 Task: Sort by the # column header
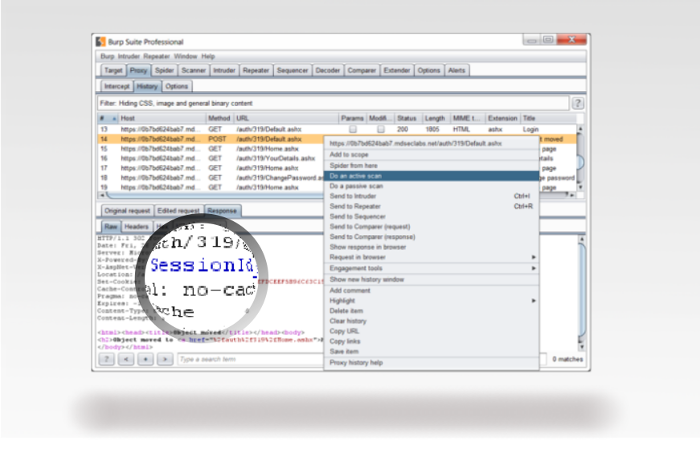(x=108, y=118)
